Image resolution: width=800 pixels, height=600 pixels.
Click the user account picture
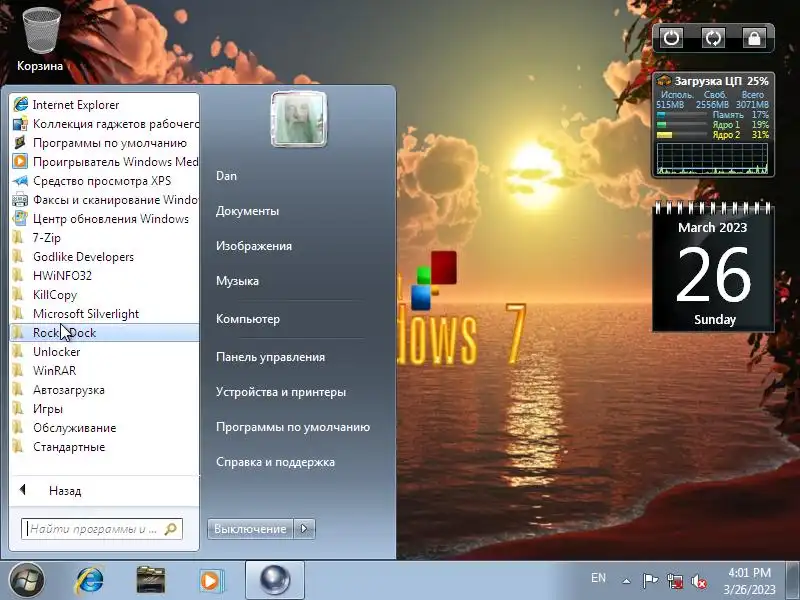[x=299, y=119]
